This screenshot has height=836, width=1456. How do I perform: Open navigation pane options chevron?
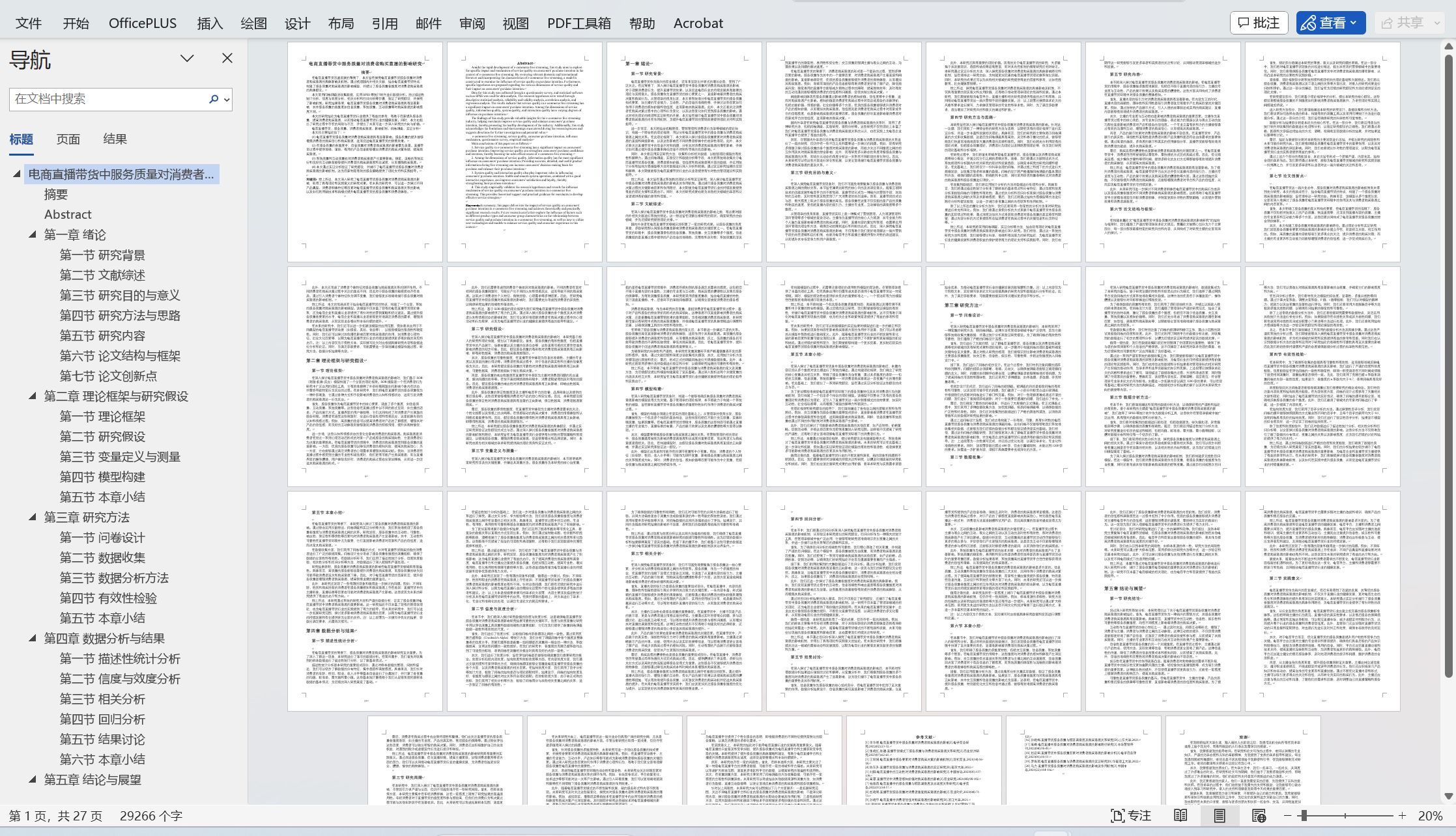coord(187,58)
